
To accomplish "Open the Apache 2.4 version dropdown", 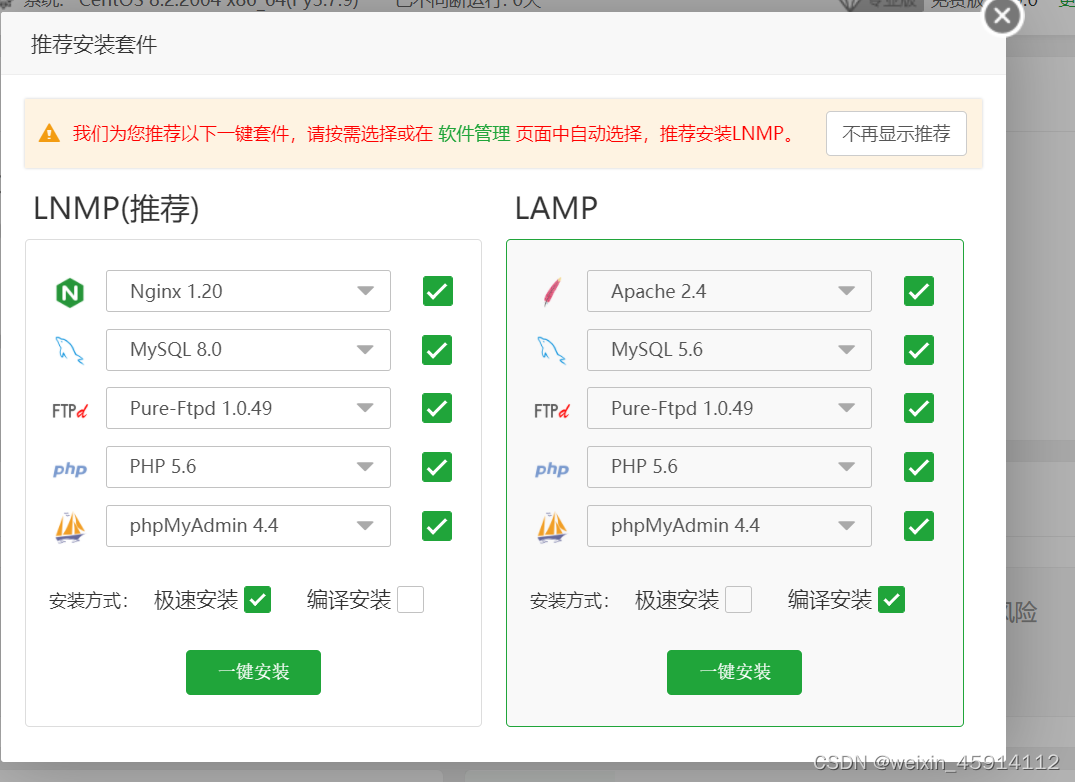I will pos(729,291).
